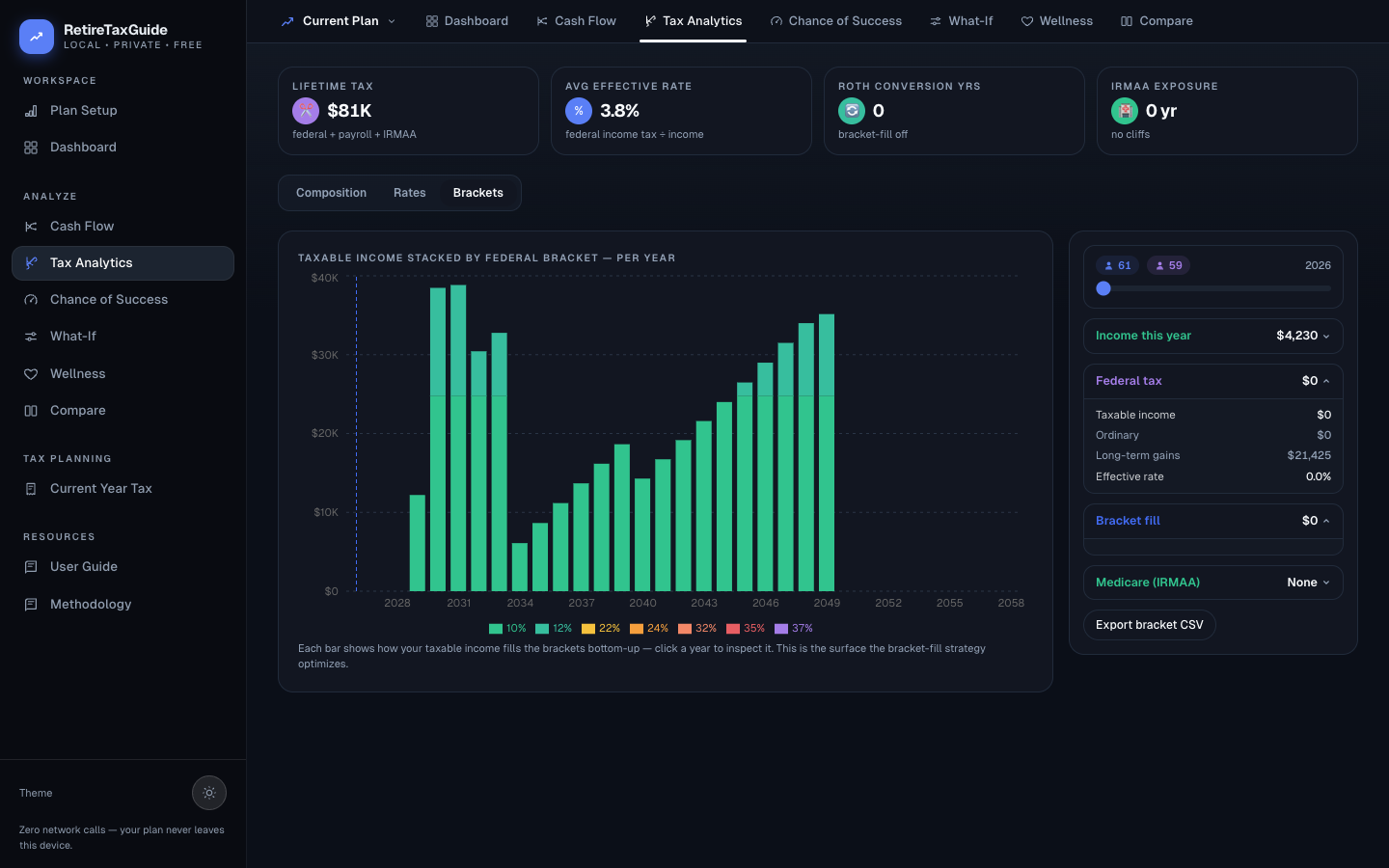
Task: Click the tallest bar for year 2031
Action: [458, 438]
